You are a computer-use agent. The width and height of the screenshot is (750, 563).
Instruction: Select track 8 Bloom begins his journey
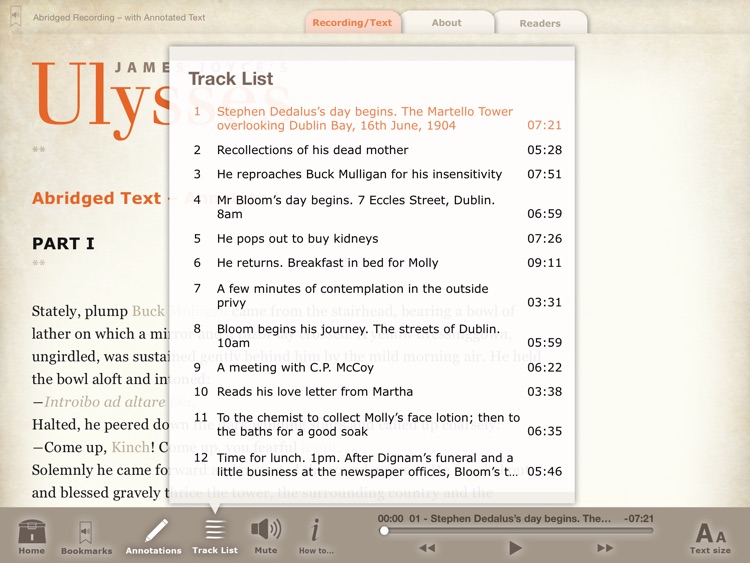377,336
